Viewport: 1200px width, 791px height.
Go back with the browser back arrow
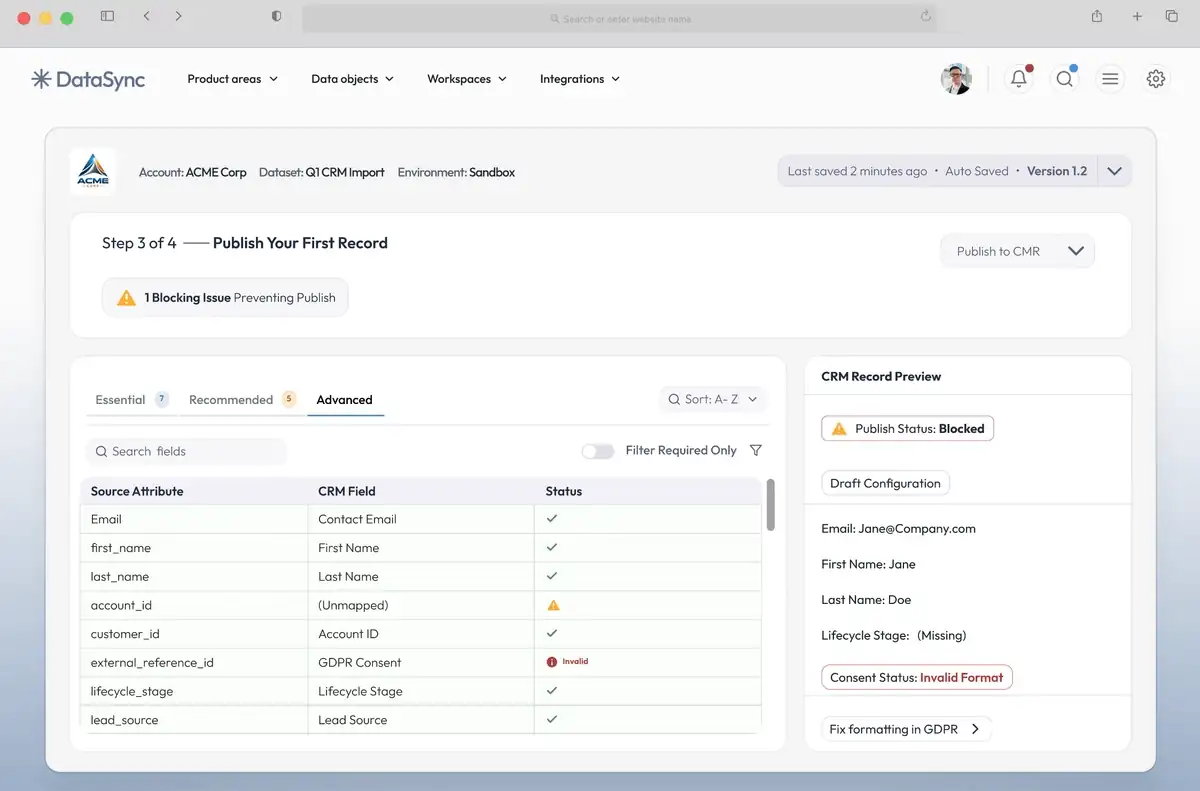coord(147,16)
